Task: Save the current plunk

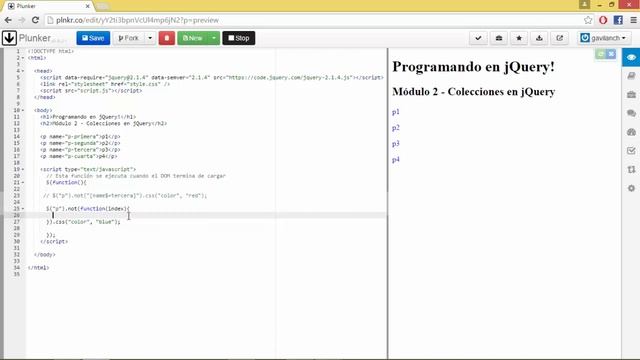Action: click(93, 38)
